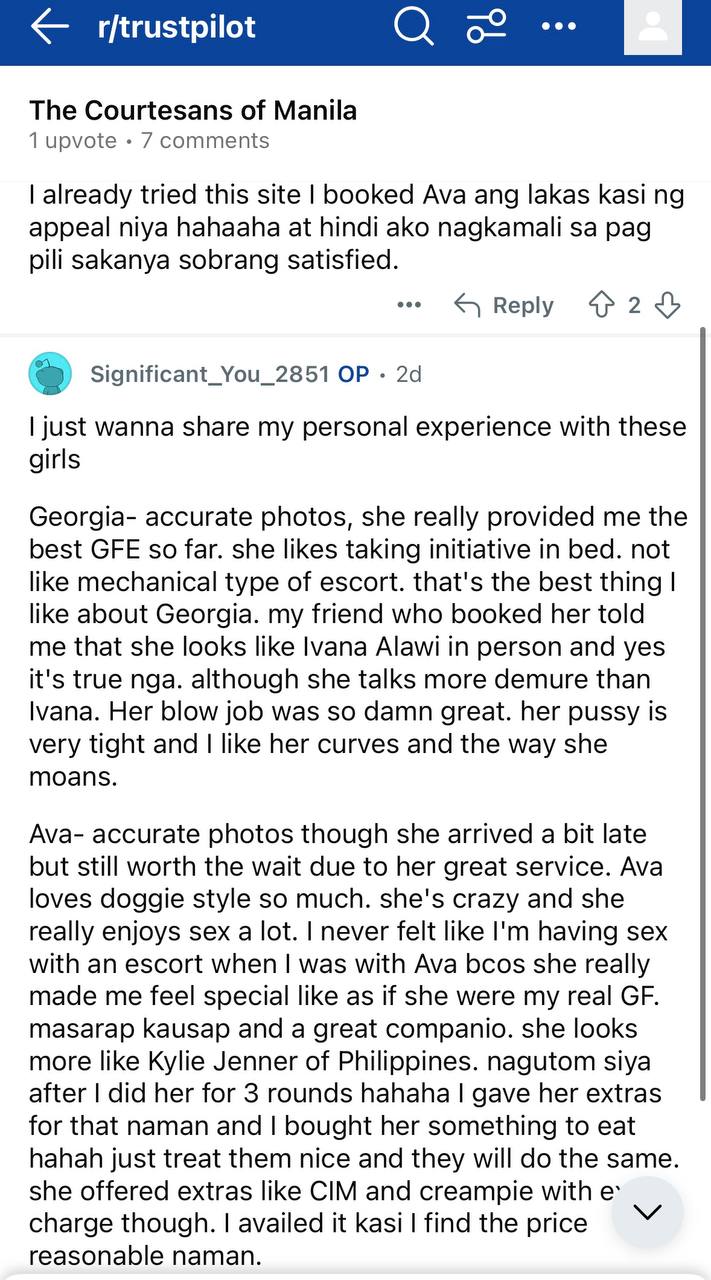Tap the 7 comments count
Image resolution: width=711 pixels, height=1280 pixels.
[x=205, y=141]
